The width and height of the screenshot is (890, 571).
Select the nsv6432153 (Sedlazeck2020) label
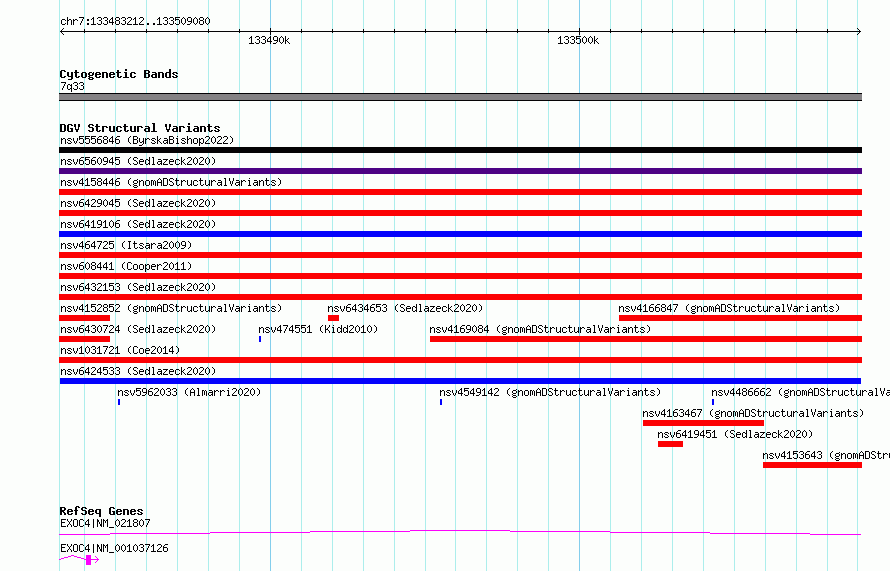(x=138, y=287)
